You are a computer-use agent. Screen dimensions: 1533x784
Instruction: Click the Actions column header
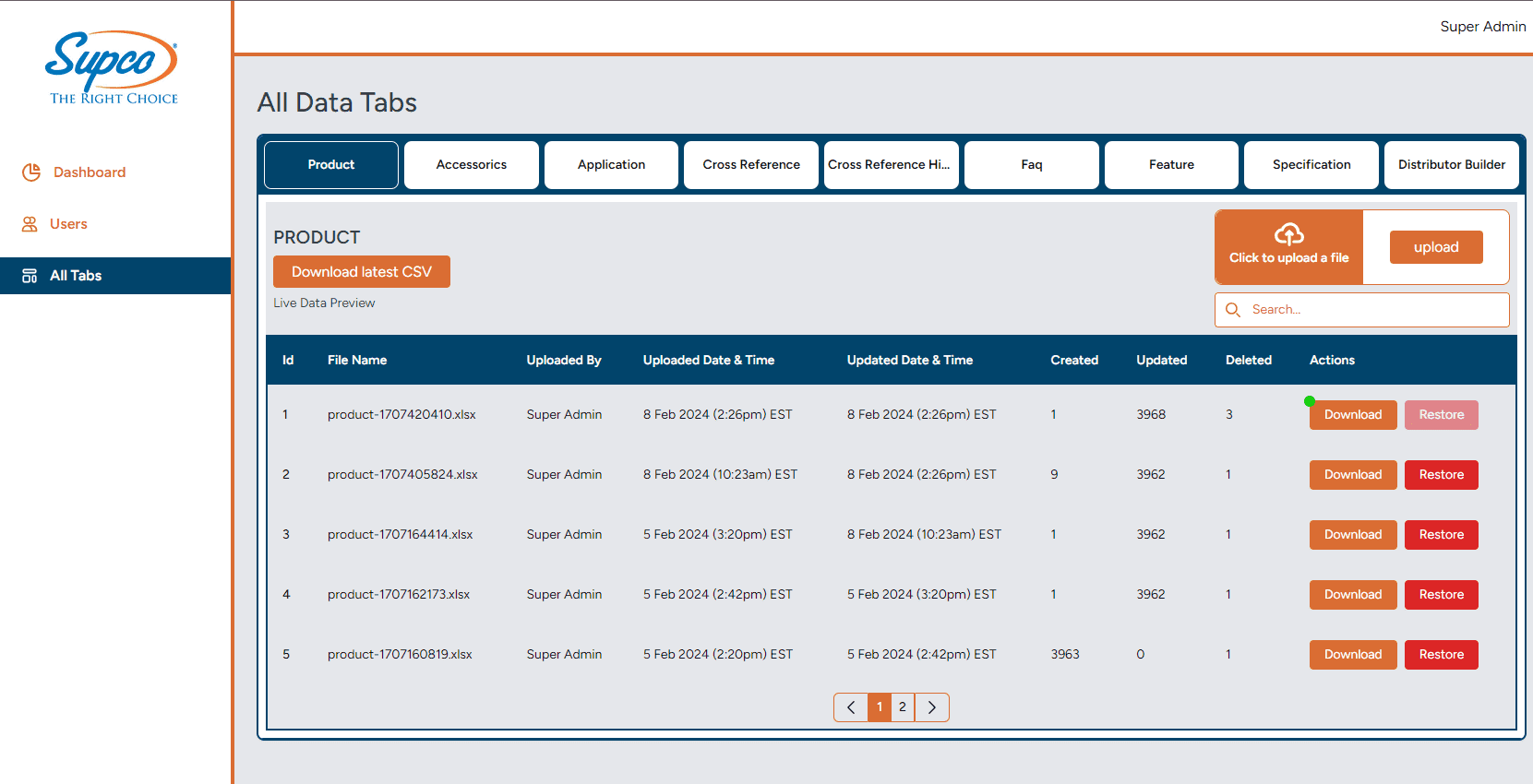[1332, 361]
